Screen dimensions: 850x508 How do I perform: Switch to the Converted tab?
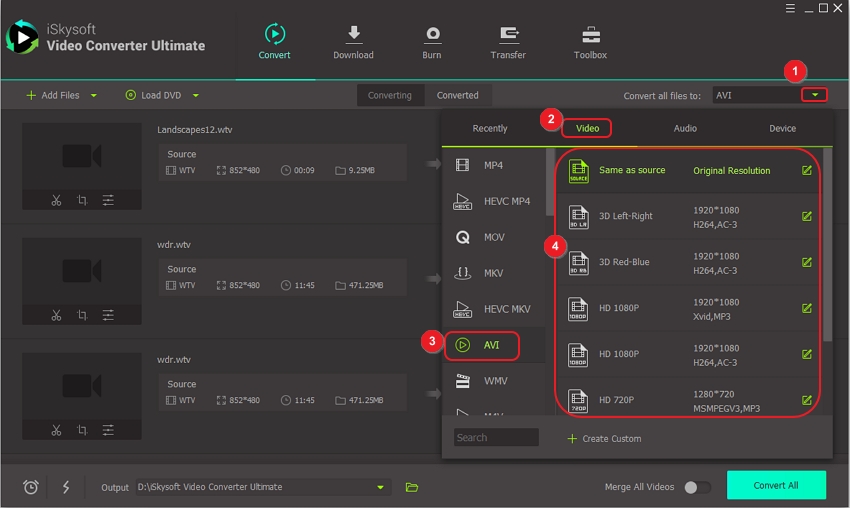pos(457,95)
